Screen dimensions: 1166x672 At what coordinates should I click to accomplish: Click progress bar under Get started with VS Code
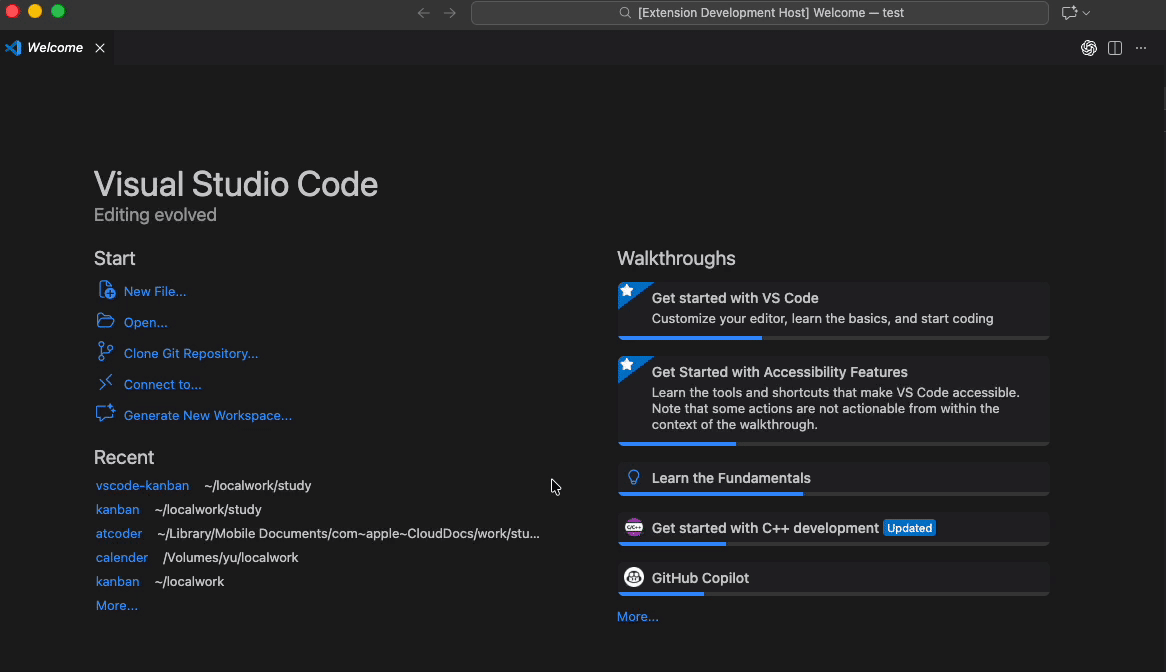[834, 337]
